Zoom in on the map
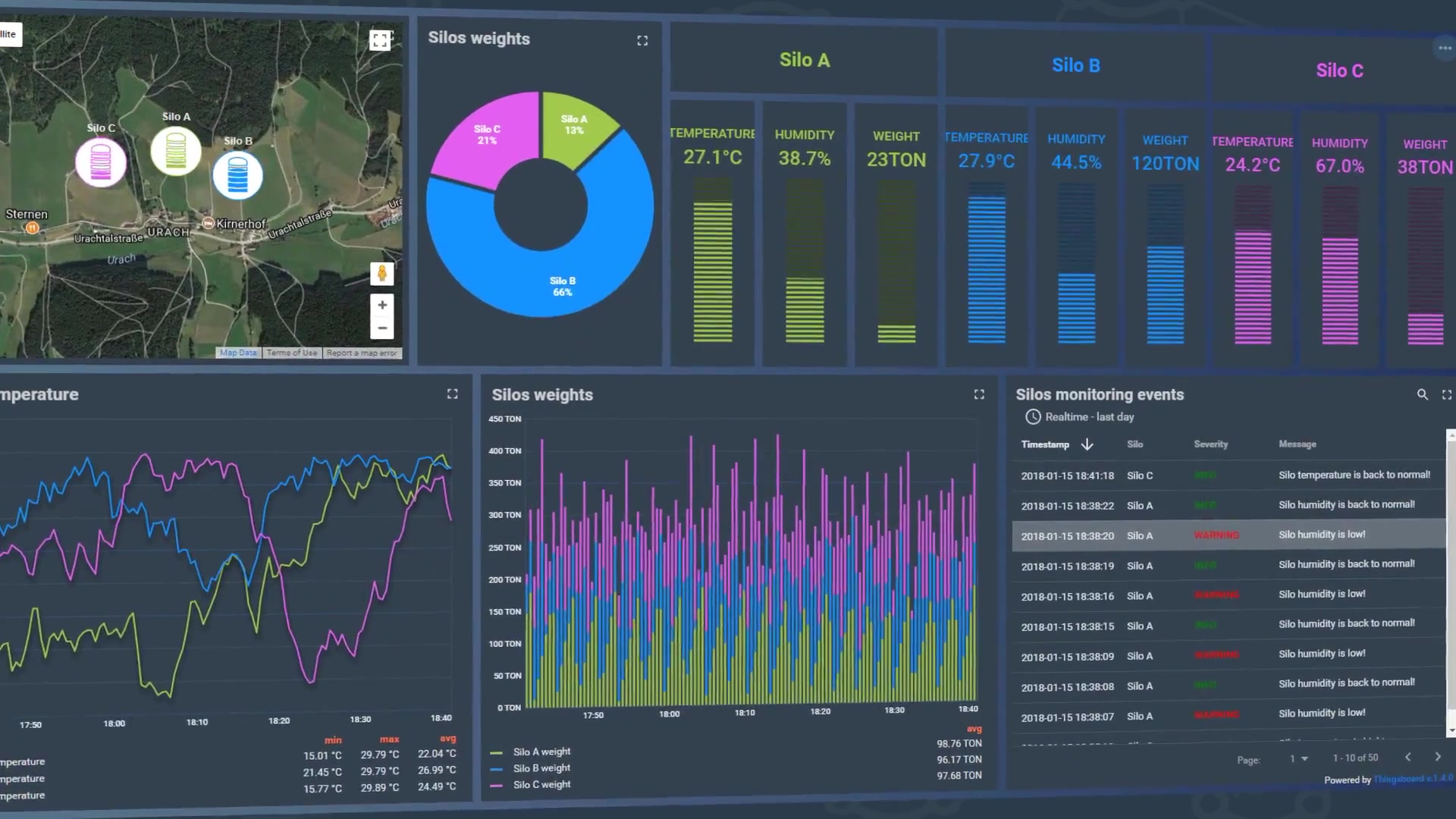 pyautogui.click(x=382, y=305)
